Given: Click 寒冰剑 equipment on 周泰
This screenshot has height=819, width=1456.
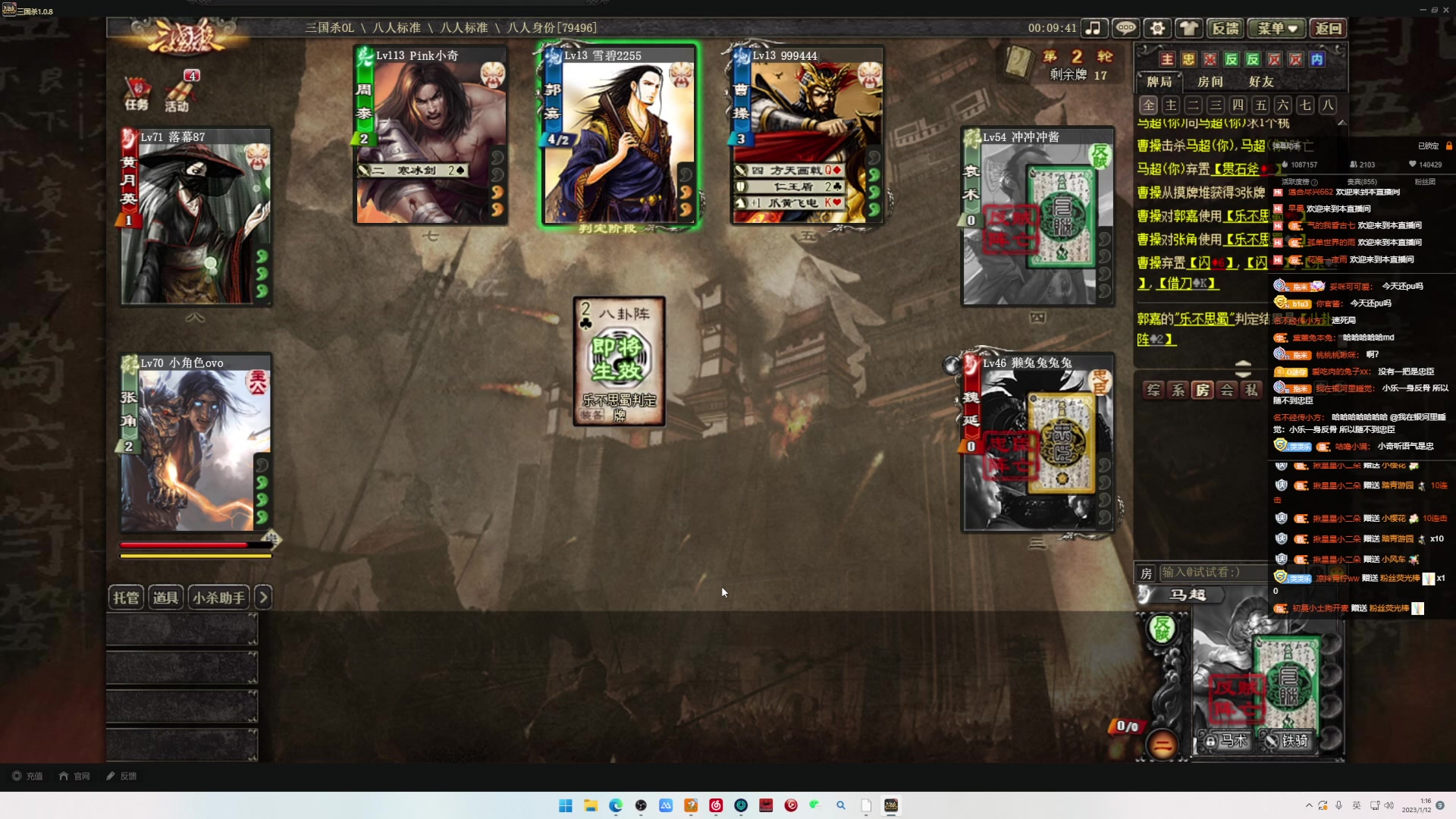Looking at the screenshot, I should point(413,171).
